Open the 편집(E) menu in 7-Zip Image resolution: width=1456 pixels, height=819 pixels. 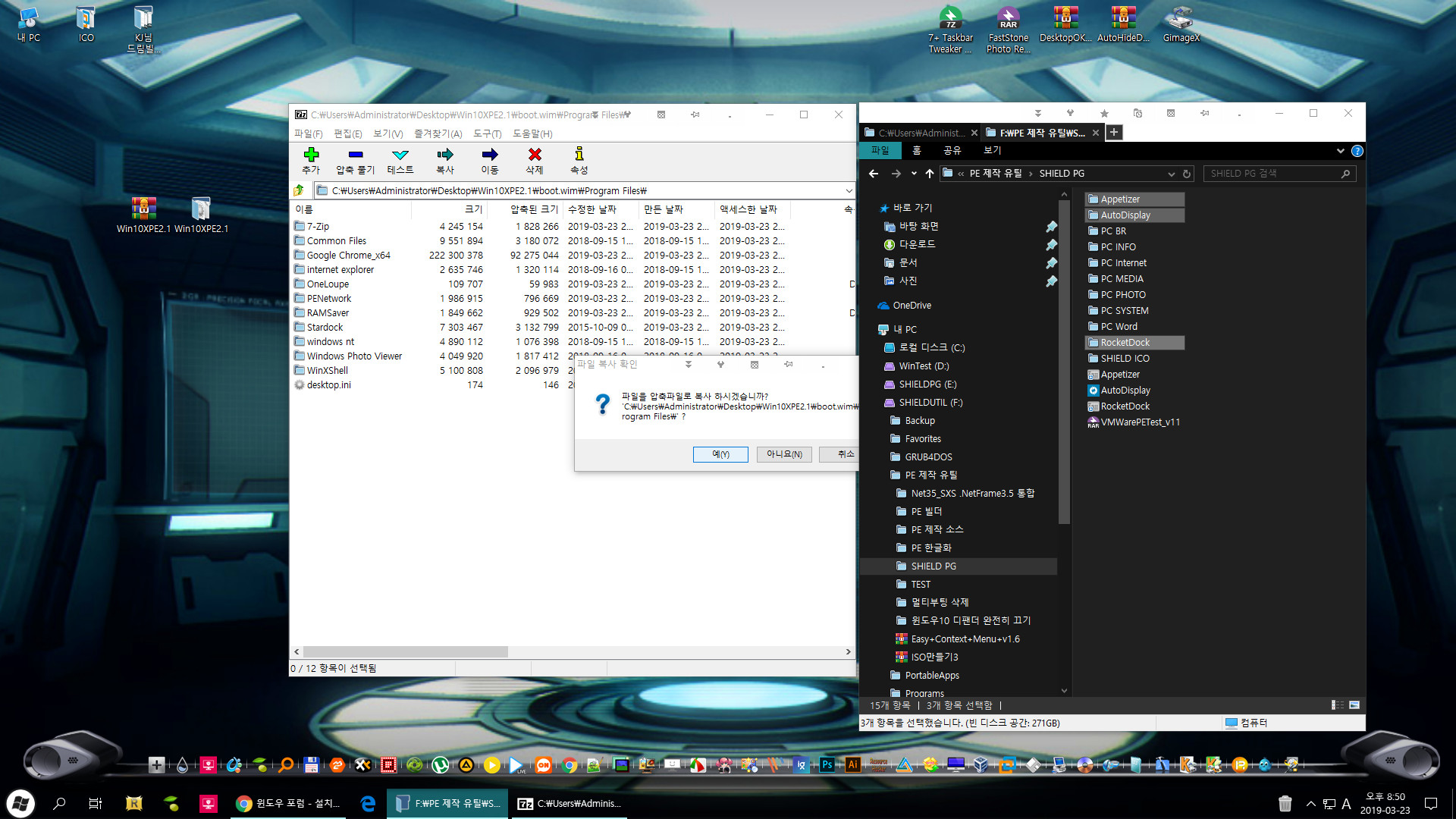(x=348, y=133)
